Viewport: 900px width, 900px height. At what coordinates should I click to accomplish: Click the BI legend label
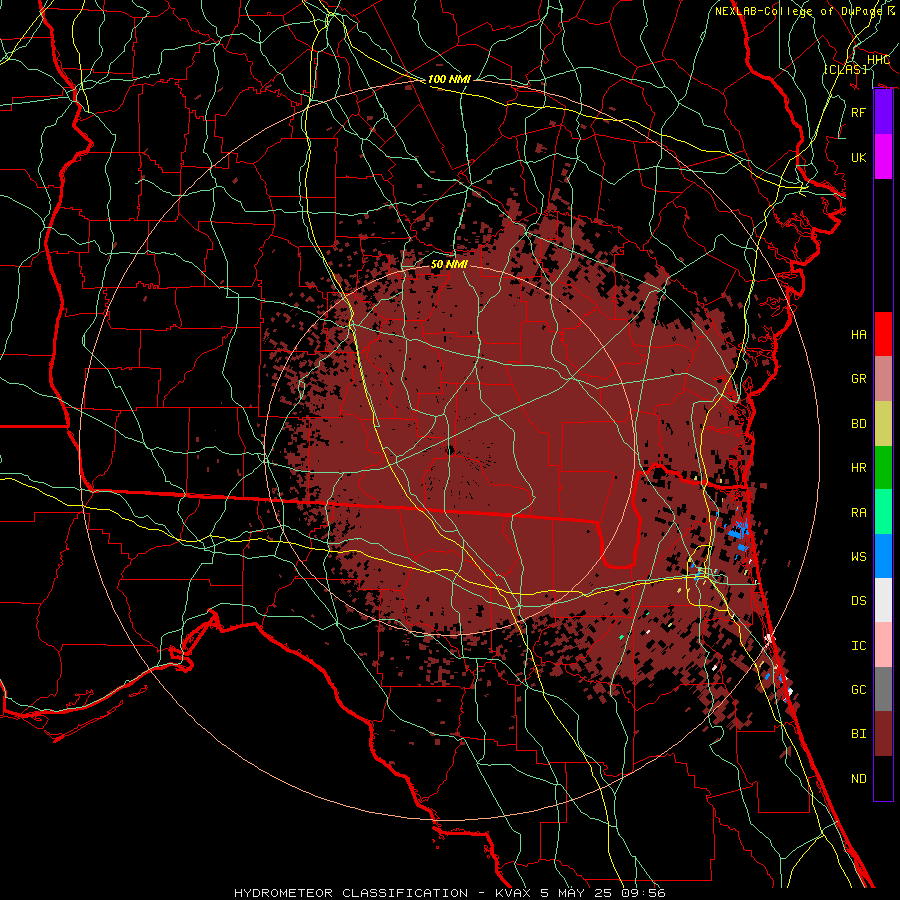(x=858, y=734)
